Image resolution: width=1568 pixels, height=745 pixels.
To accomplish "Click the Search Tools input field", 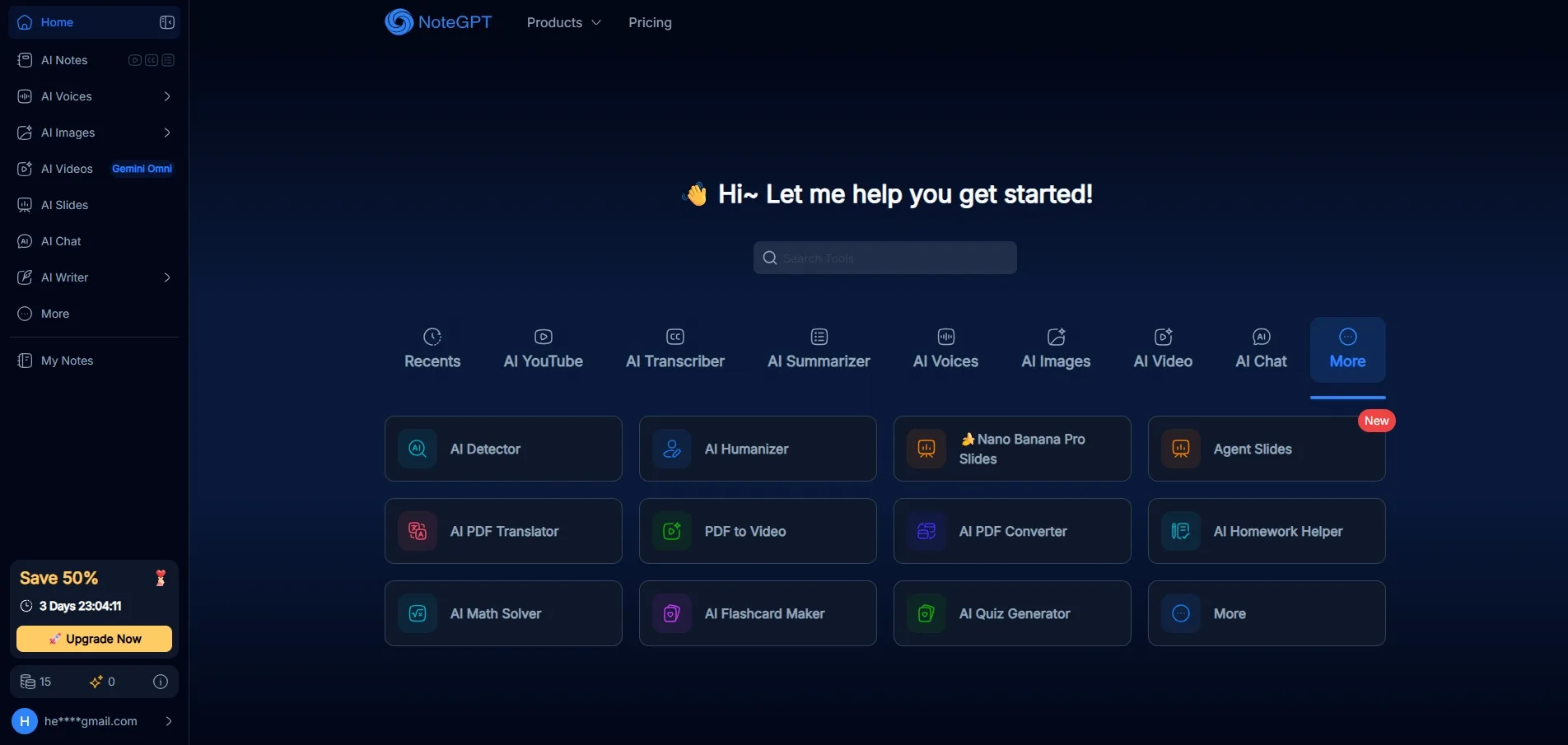I will coord(885,258).
